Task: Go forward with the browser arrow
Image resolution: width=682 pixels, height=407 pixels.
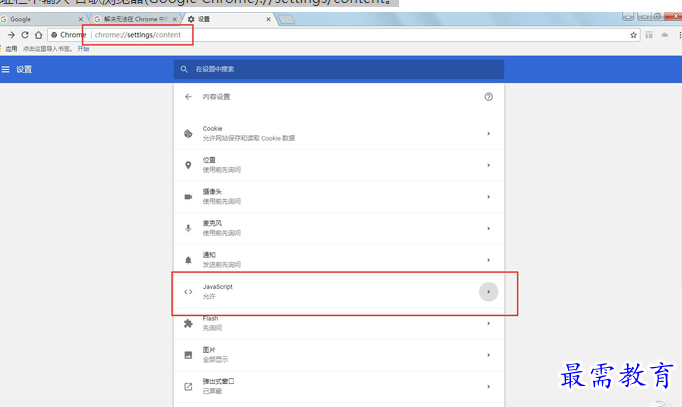Action: [11, 35]
